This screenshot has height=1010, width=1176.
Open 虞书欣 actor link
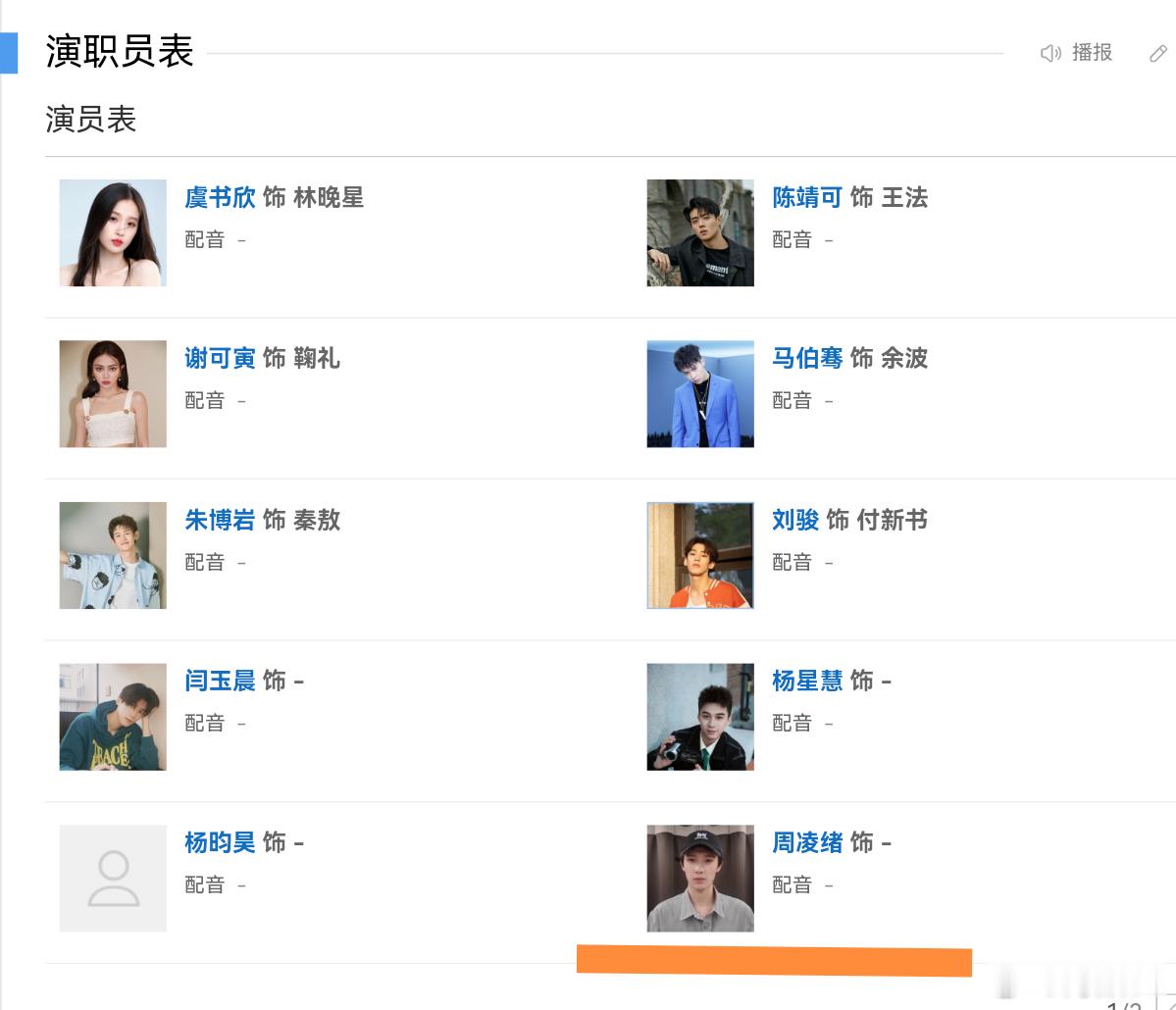click(x=220, y=197)
